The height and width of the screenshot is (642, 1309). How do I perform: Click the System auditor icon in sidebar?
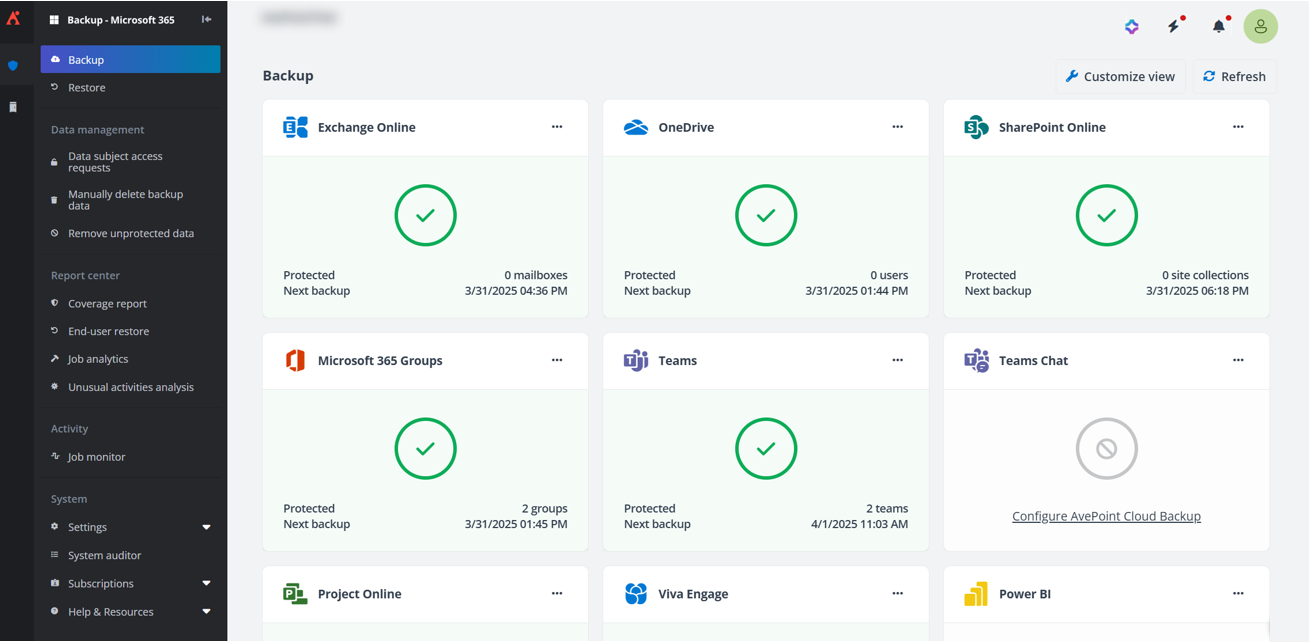[x=55, y=555]
